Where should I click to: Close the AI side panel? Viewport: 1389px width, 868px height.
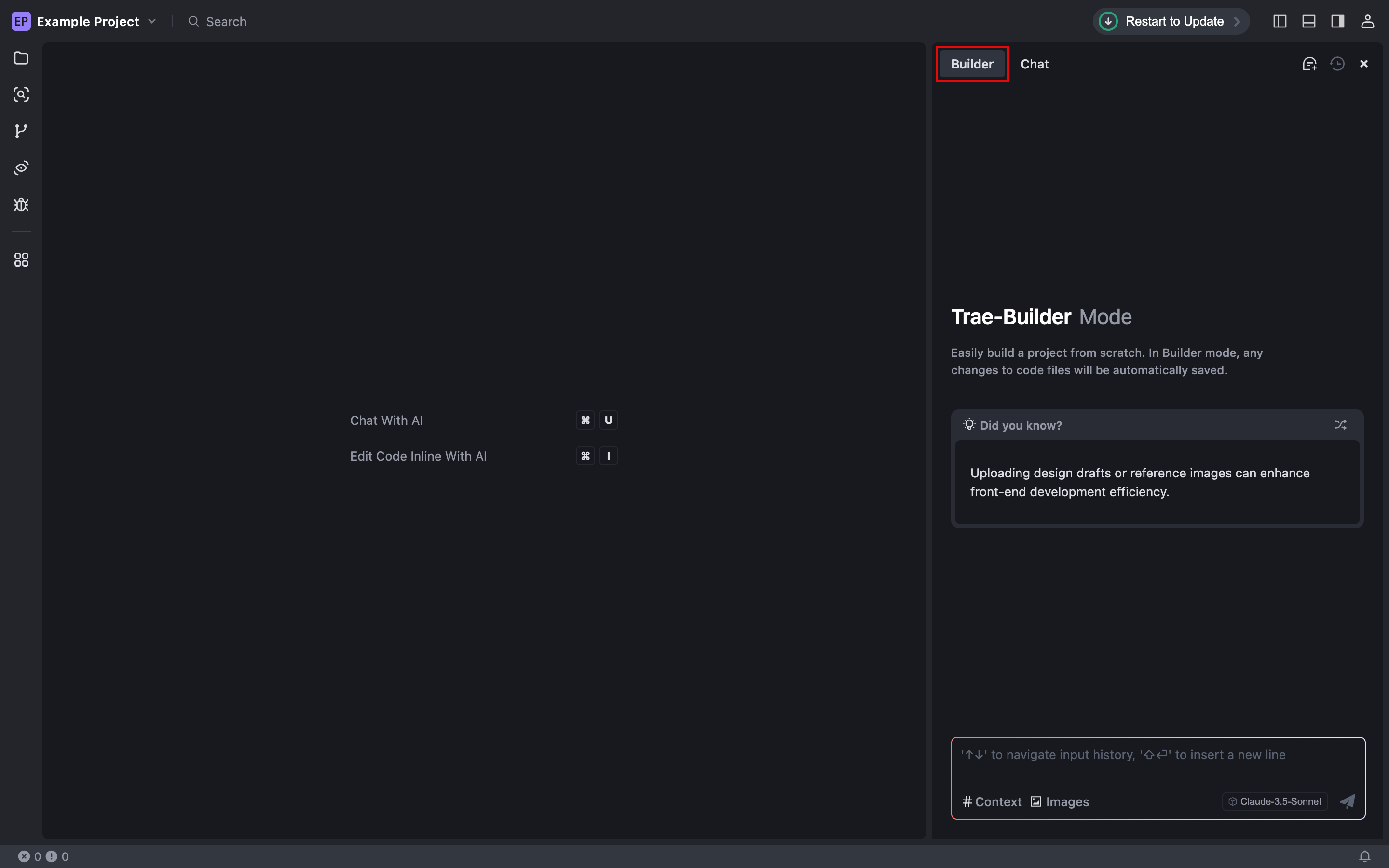pyautogui.click(x=1364, y=64)
